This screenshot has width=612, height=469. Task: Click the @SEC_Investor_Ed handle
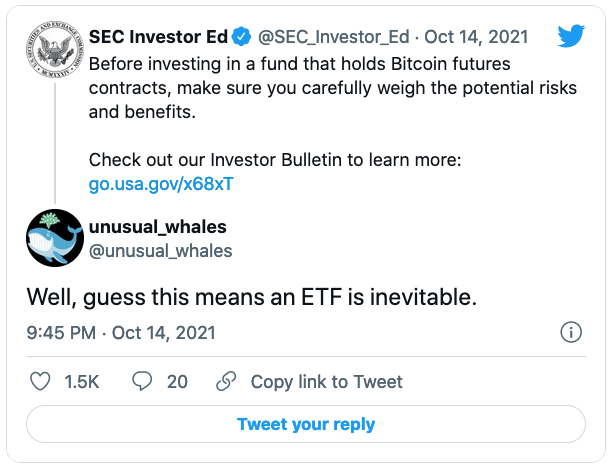(x=335, y=38)
